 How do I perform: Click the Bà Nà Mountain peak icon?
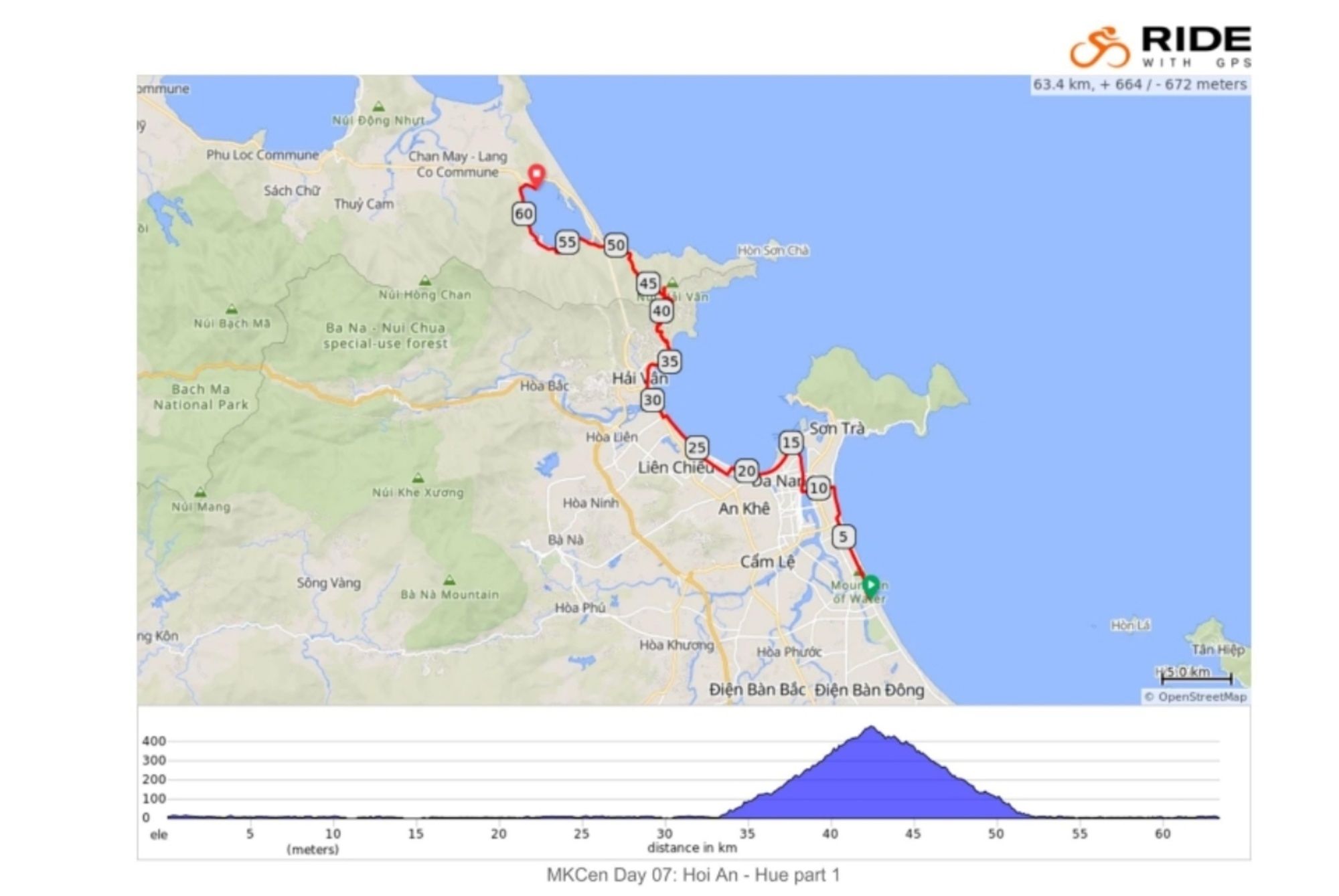pyautogui.click(x=449, y=579)
